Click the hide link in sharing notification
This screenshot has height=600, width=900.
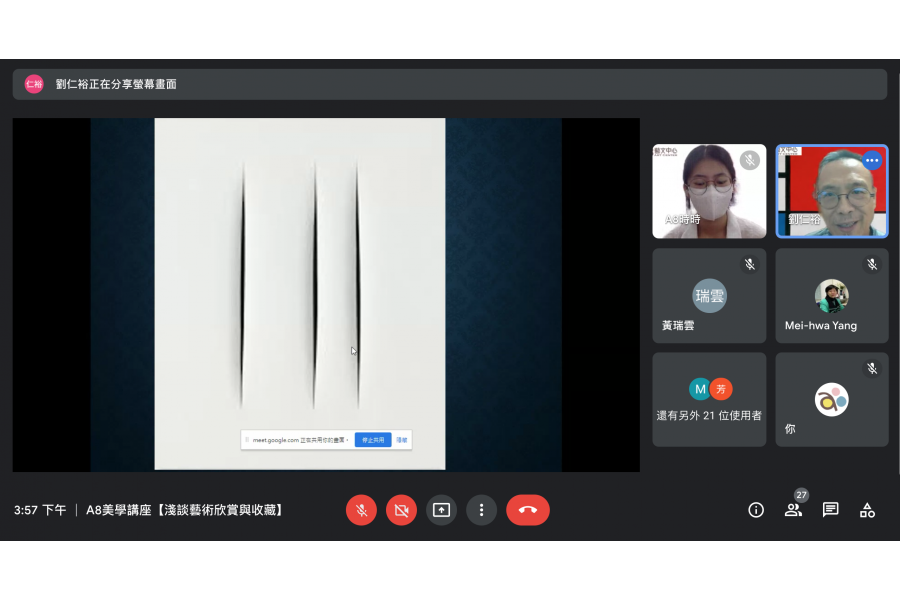point(402,440)
